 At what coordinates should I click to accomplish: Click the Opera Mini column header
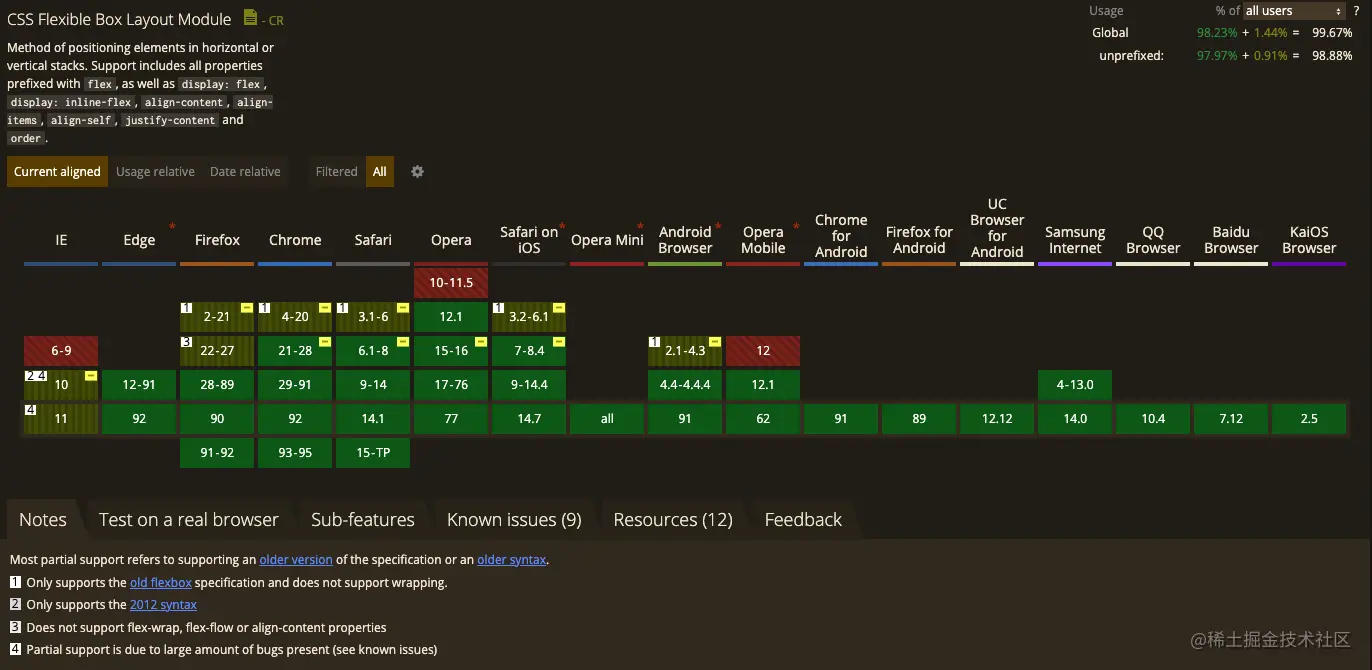pos(607,240)
